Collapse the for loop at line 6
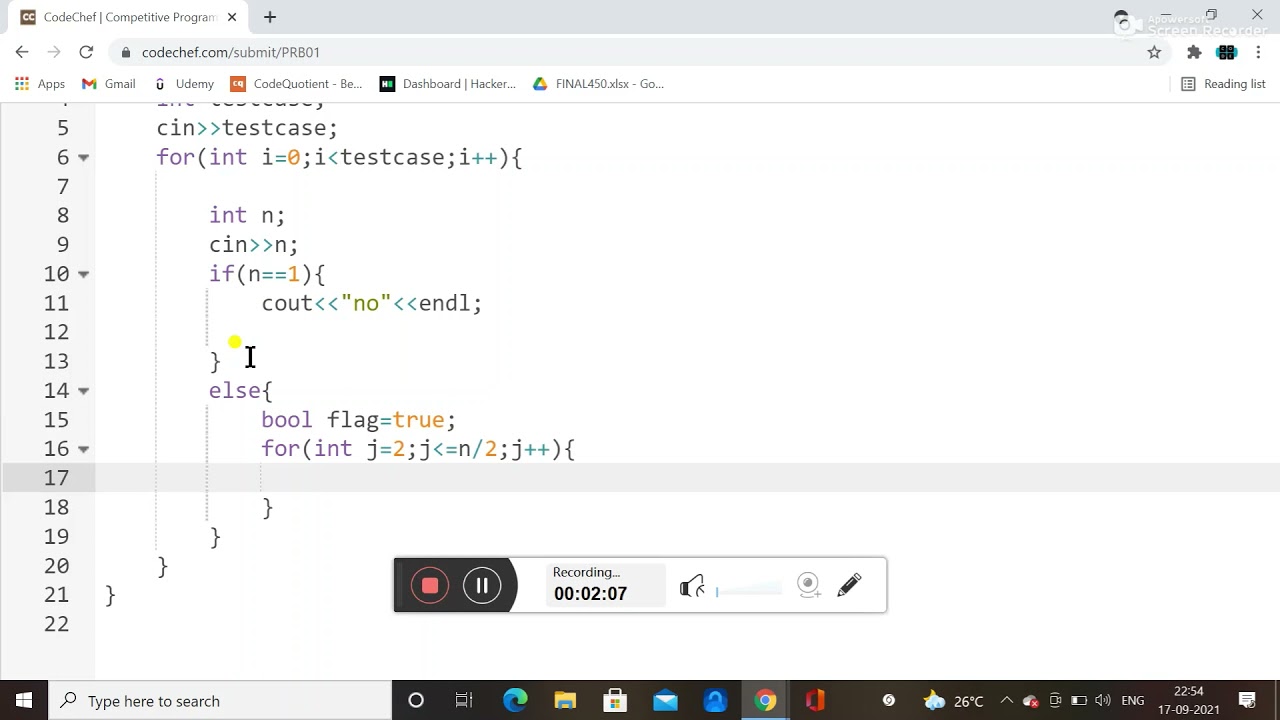 (83, 157)
